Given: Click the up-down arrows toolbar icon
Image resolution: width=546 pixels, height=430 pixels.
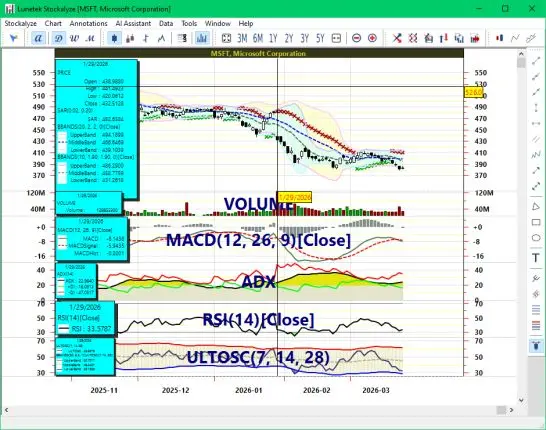Looking at the screenshot, I should pos(444,38).
